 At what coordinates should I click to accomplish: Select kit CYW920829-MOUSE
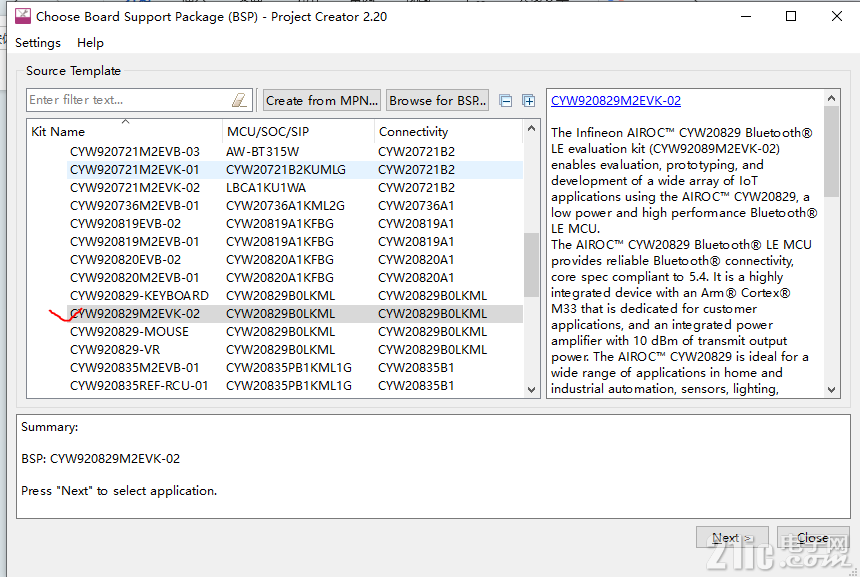[129, 332]
